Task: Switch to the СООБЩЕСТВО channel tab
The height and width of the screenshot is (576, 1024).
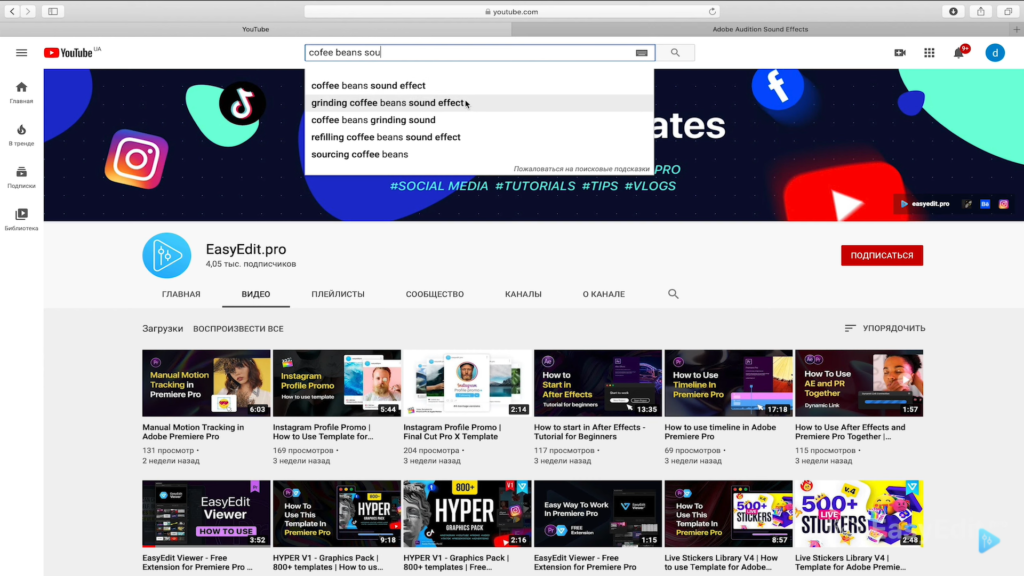Action: (x=435, y=294)
